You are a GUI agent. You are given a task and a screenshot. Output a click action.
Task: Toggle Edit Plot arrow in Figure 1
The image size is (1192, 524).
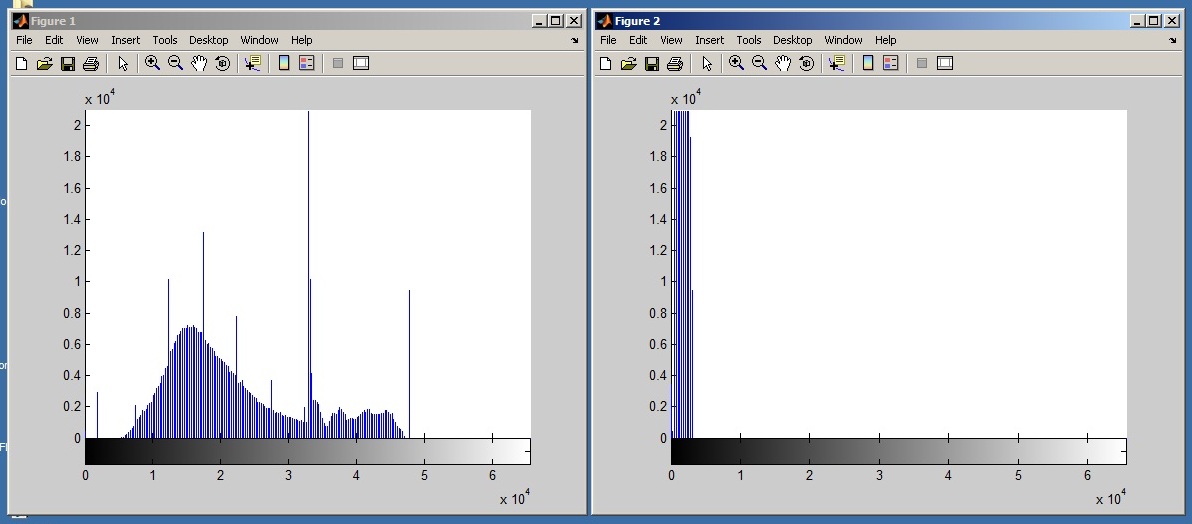point(123,63)
